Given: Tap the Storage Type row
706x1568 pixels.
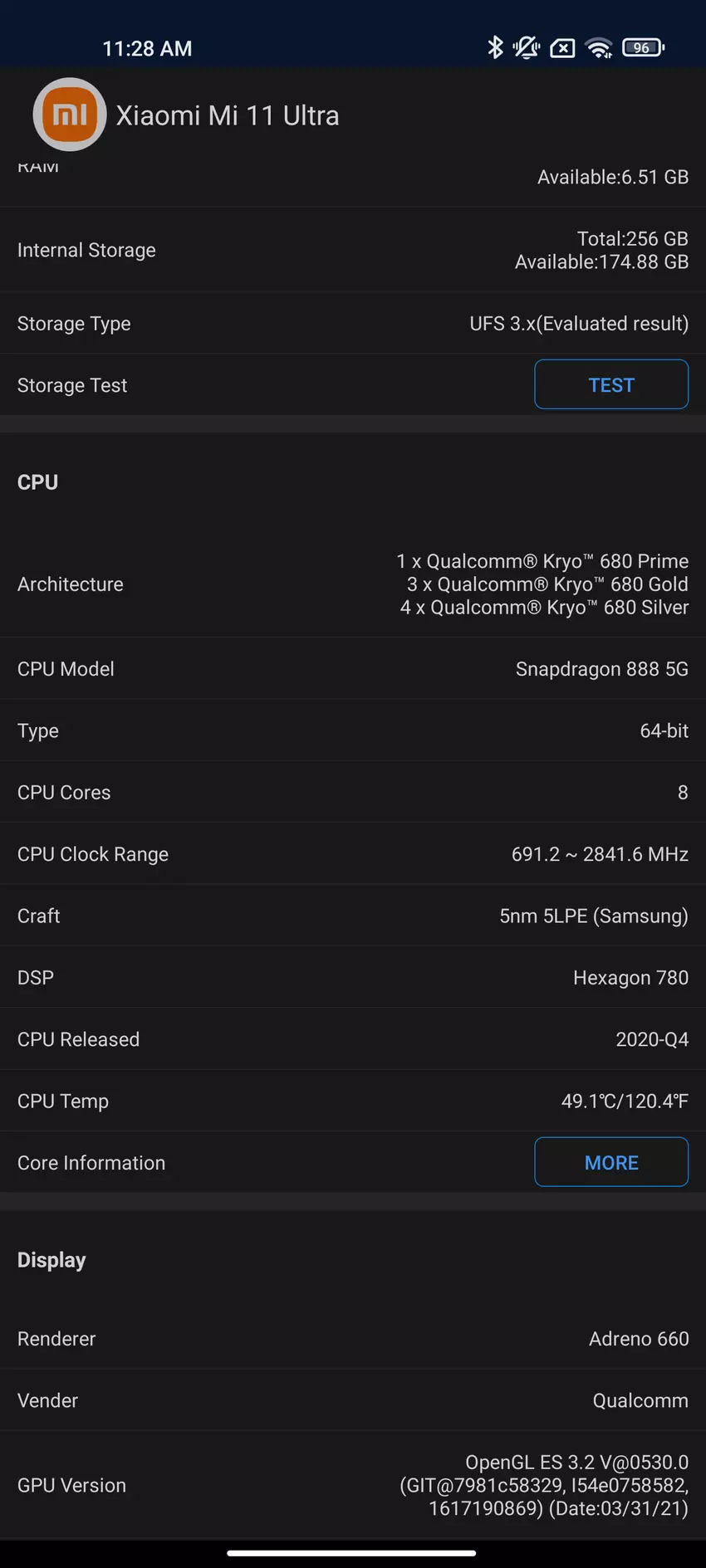Looking at the screenshot, I should pyautogui.click(x=353, y=324).
